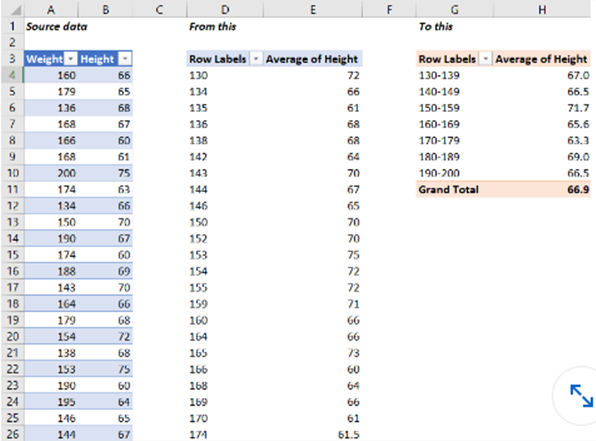Click average value 71.7
Image resolution: width=596 pixels, height=441 pixels.
click(578, 108)
